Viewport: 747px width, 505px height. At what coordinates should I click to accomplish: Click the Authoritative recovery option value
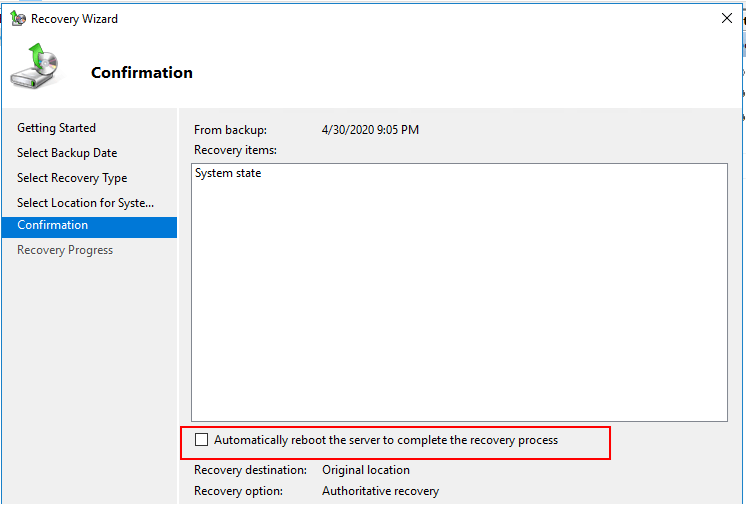380,491
